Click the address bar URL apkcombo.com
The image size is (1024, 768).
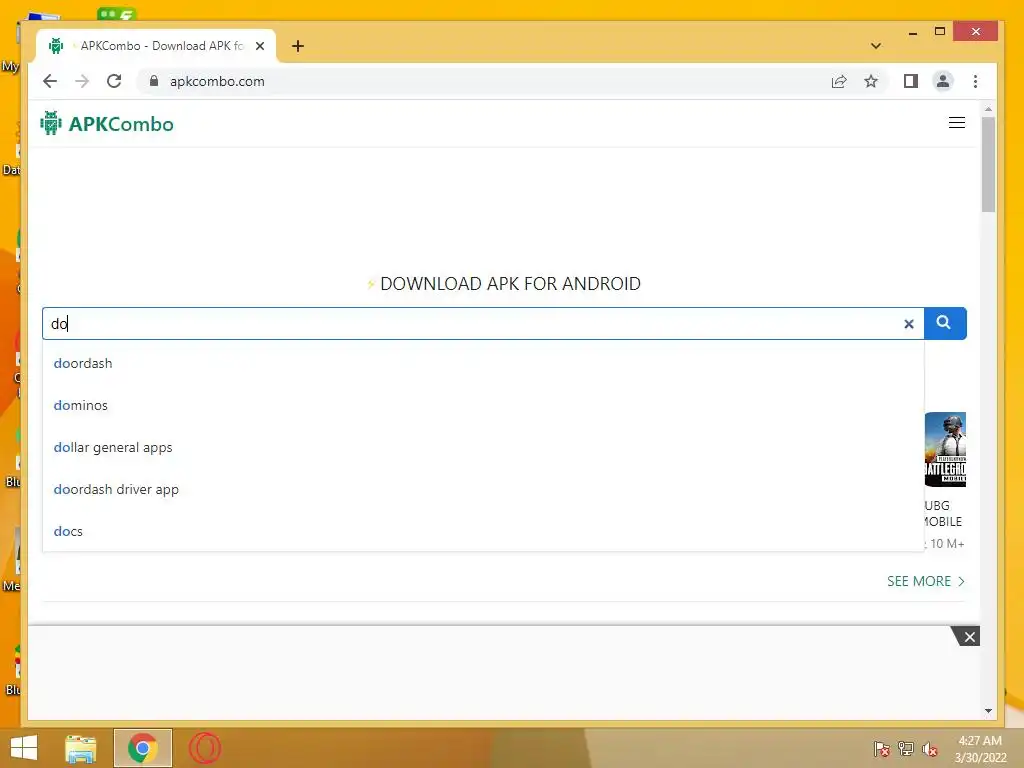click(x=217, y=81)
